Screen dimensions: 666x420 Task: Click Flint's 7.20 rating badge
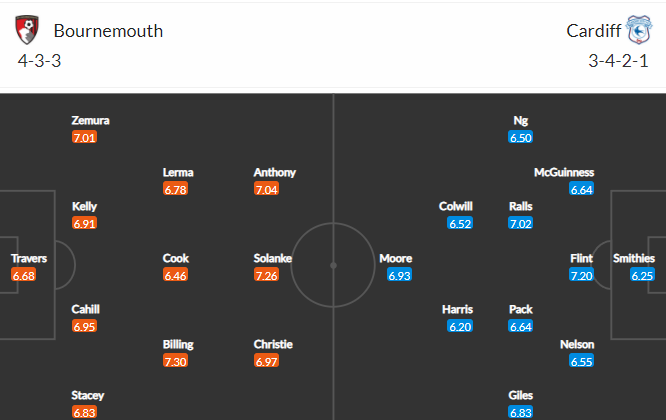(581, 275)
